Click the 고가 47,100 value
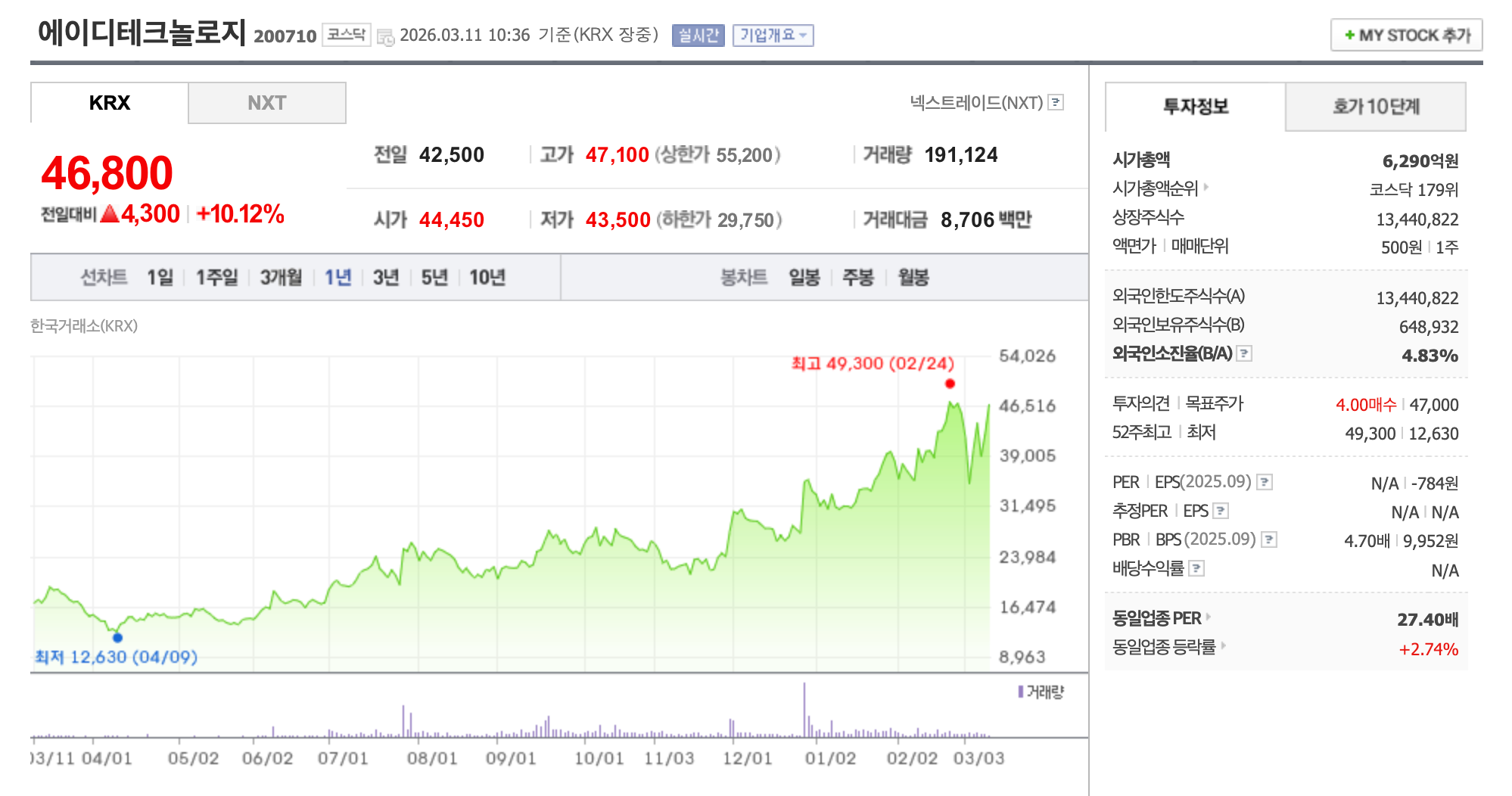1512x796 pixels. point(617,155)
